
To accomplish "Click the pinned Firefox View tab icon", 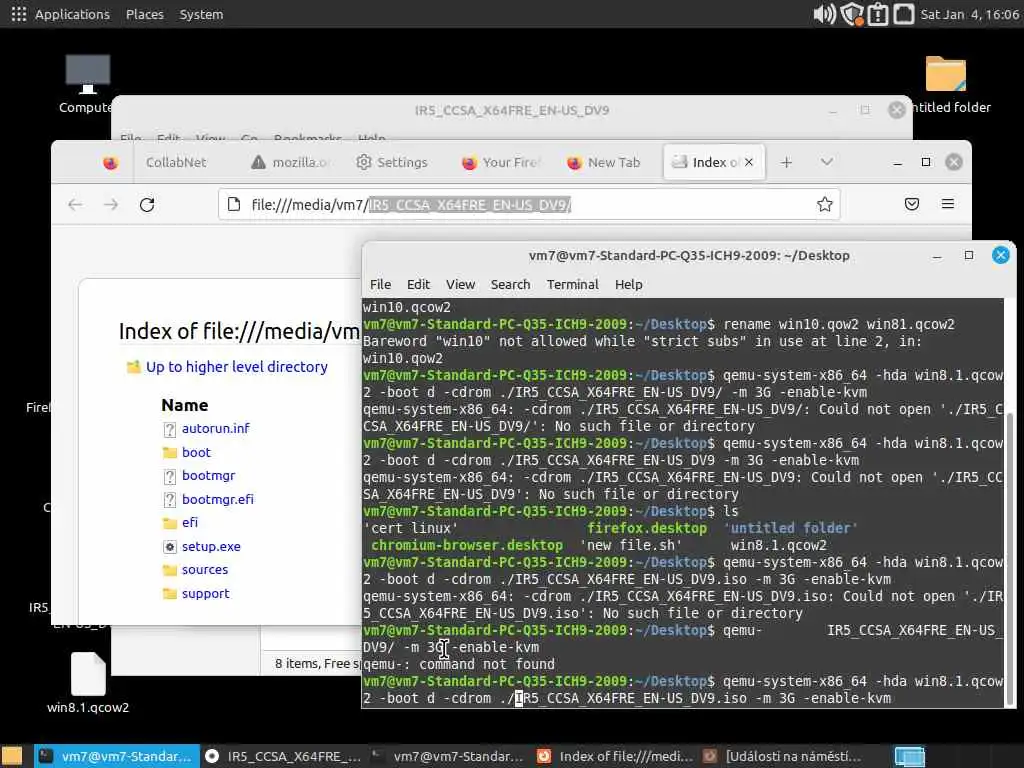I will [x=110, y=162].
